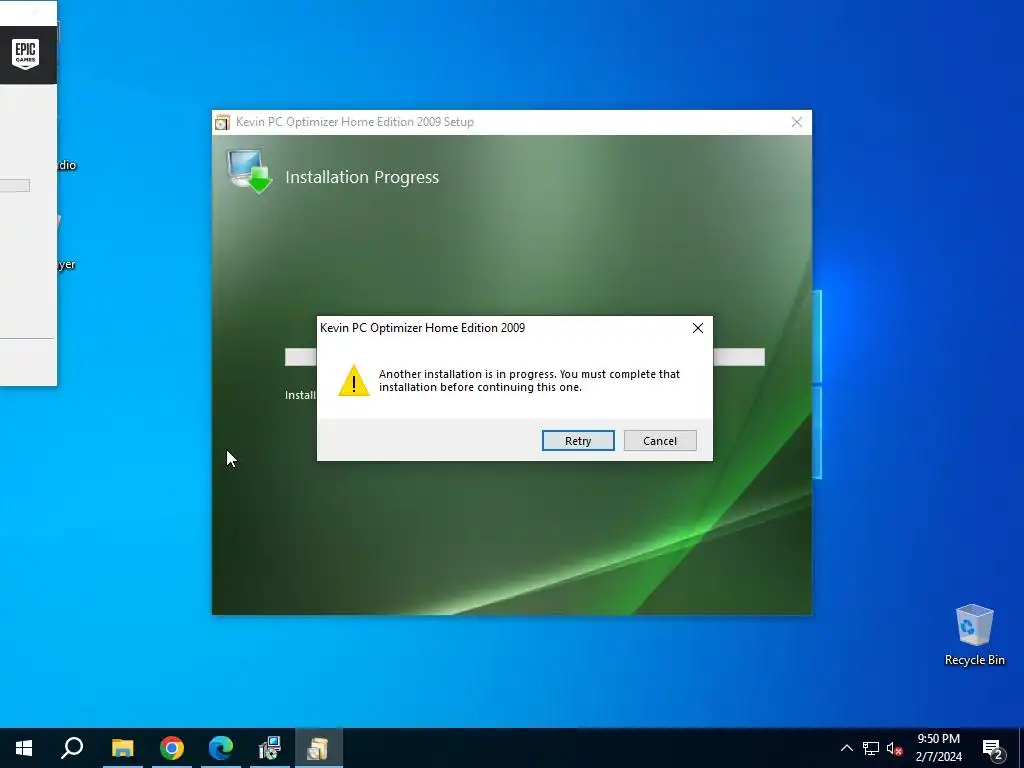Open File Explorer from the taskbar

point(122,748)
